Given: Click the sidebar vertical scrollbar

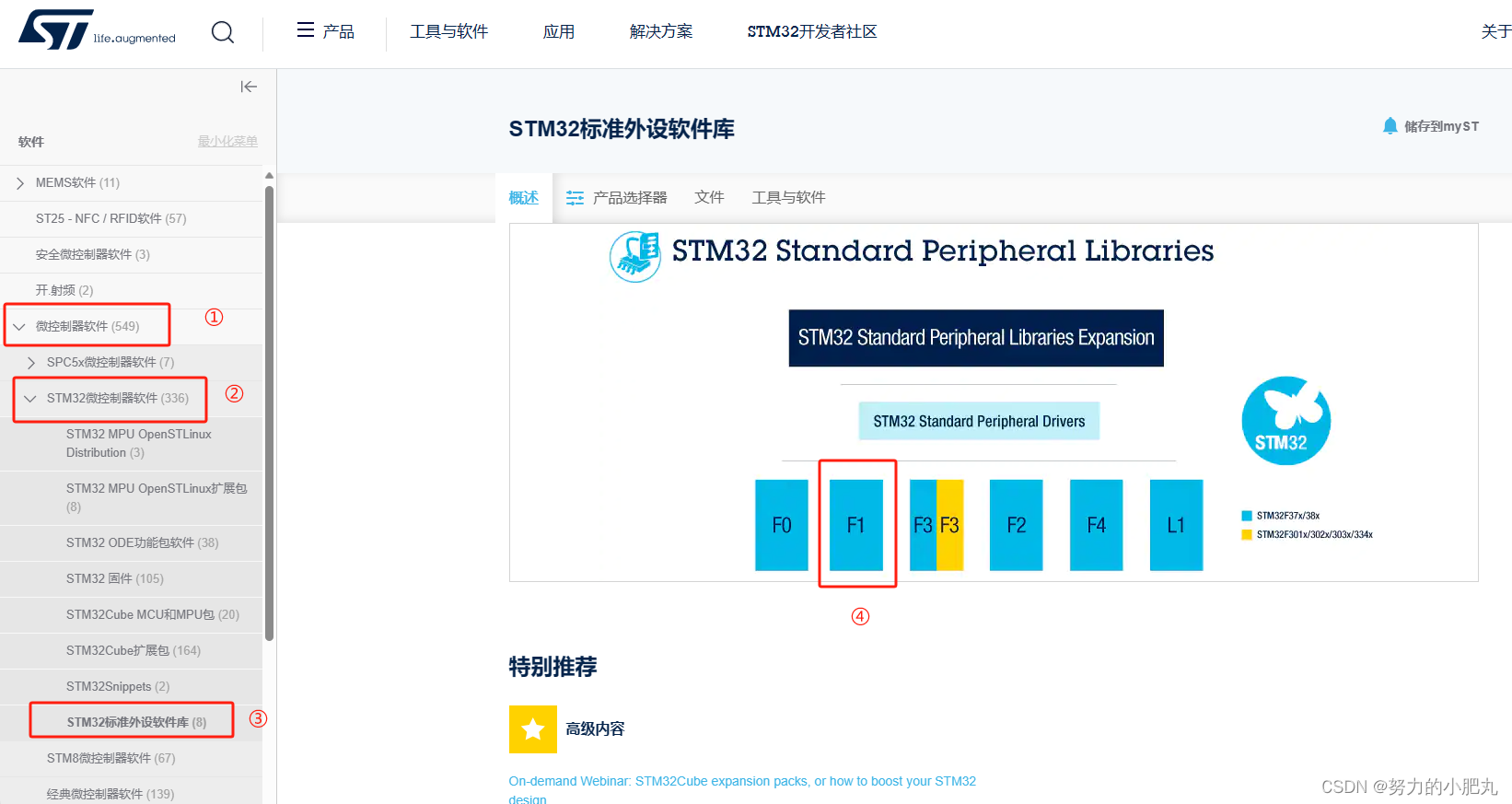Looking at the screenshot, I should pos(269,413).
